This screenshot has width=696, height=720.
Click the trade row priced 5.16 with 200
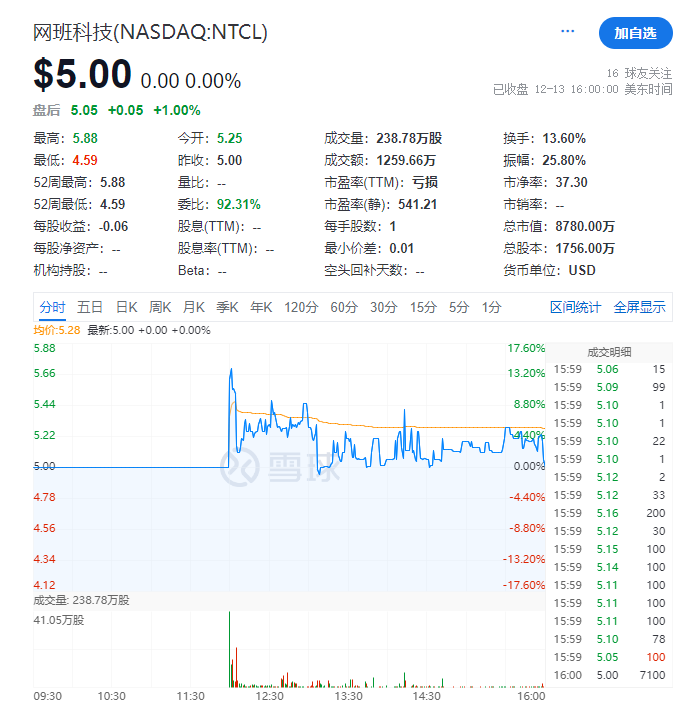[609, 513]
